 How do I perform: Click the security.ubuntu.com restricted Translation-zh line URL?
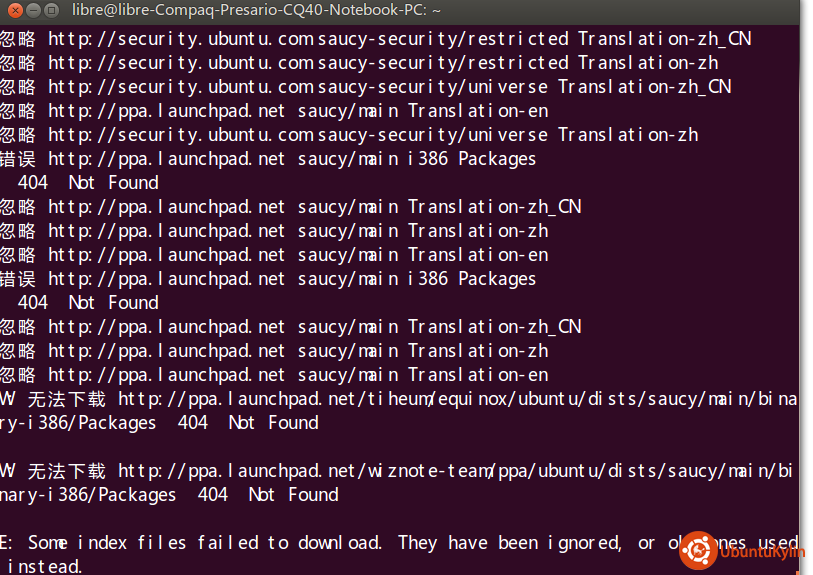tap(383, 63)
